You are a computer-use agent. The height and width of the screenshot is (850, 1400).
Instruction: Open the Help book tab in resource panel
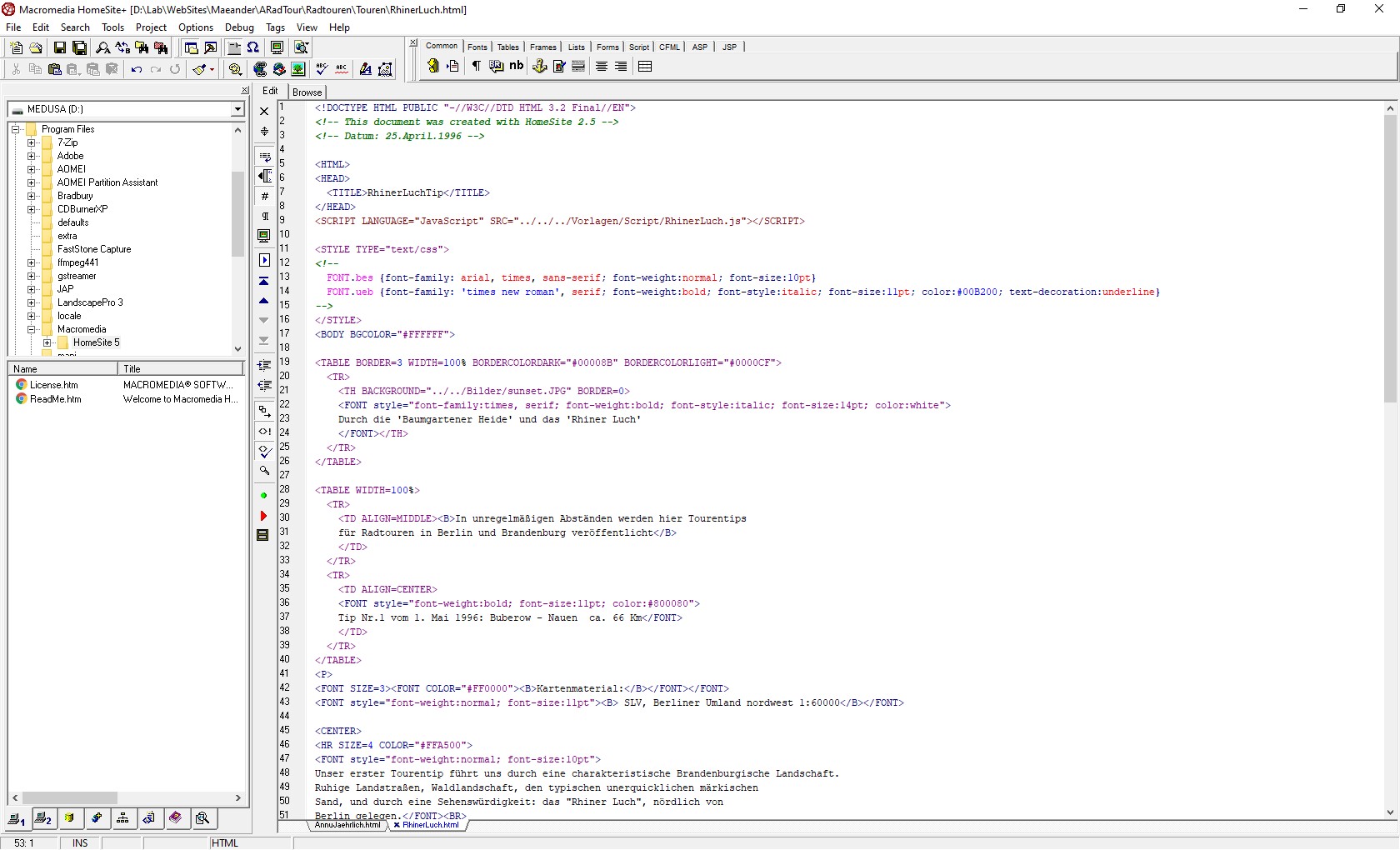[175, 818]
